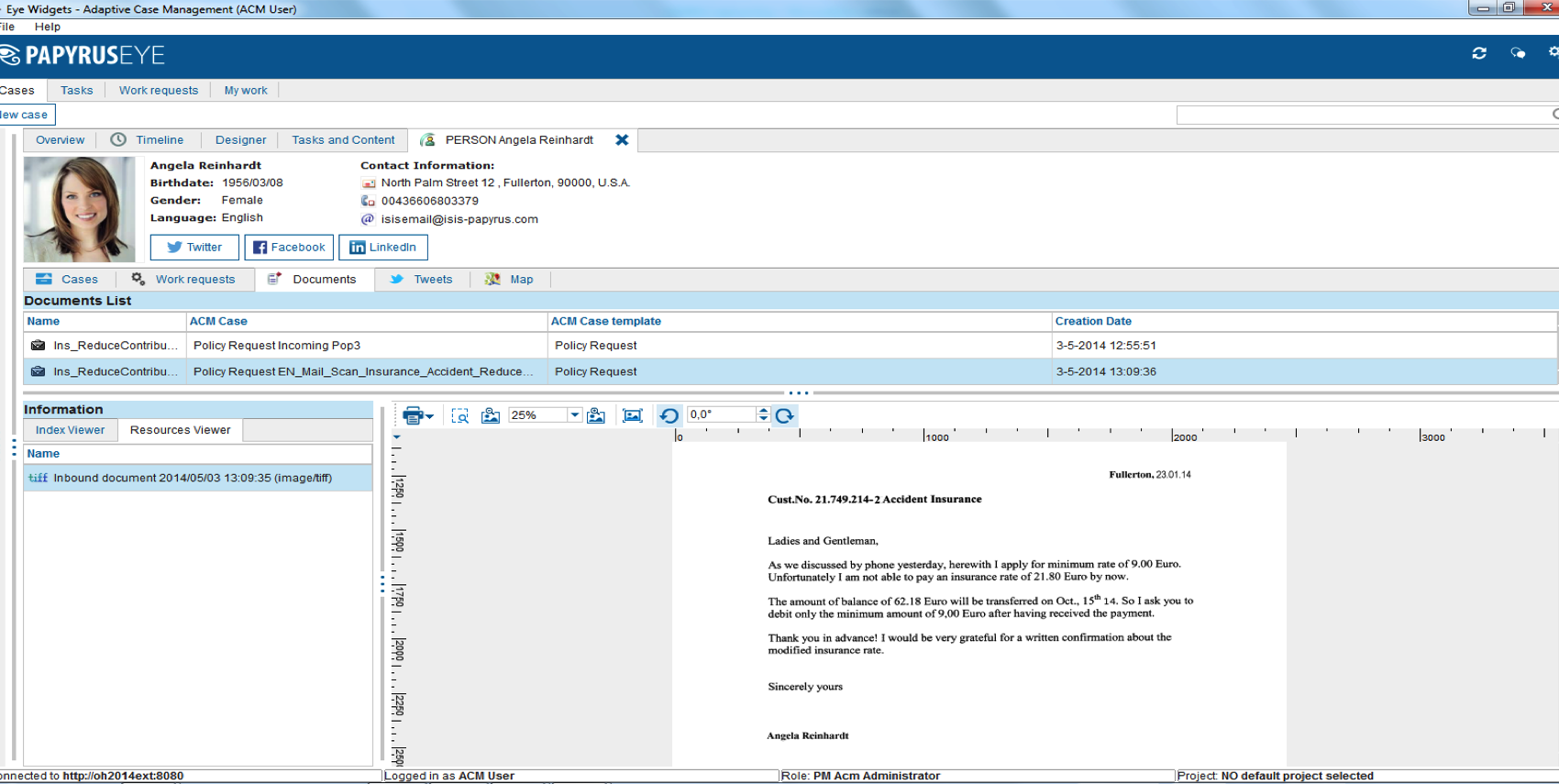Select the Policy Request Incoming Pop3 document row
The height and width of the screenshot is (784, 1559).
276,346
